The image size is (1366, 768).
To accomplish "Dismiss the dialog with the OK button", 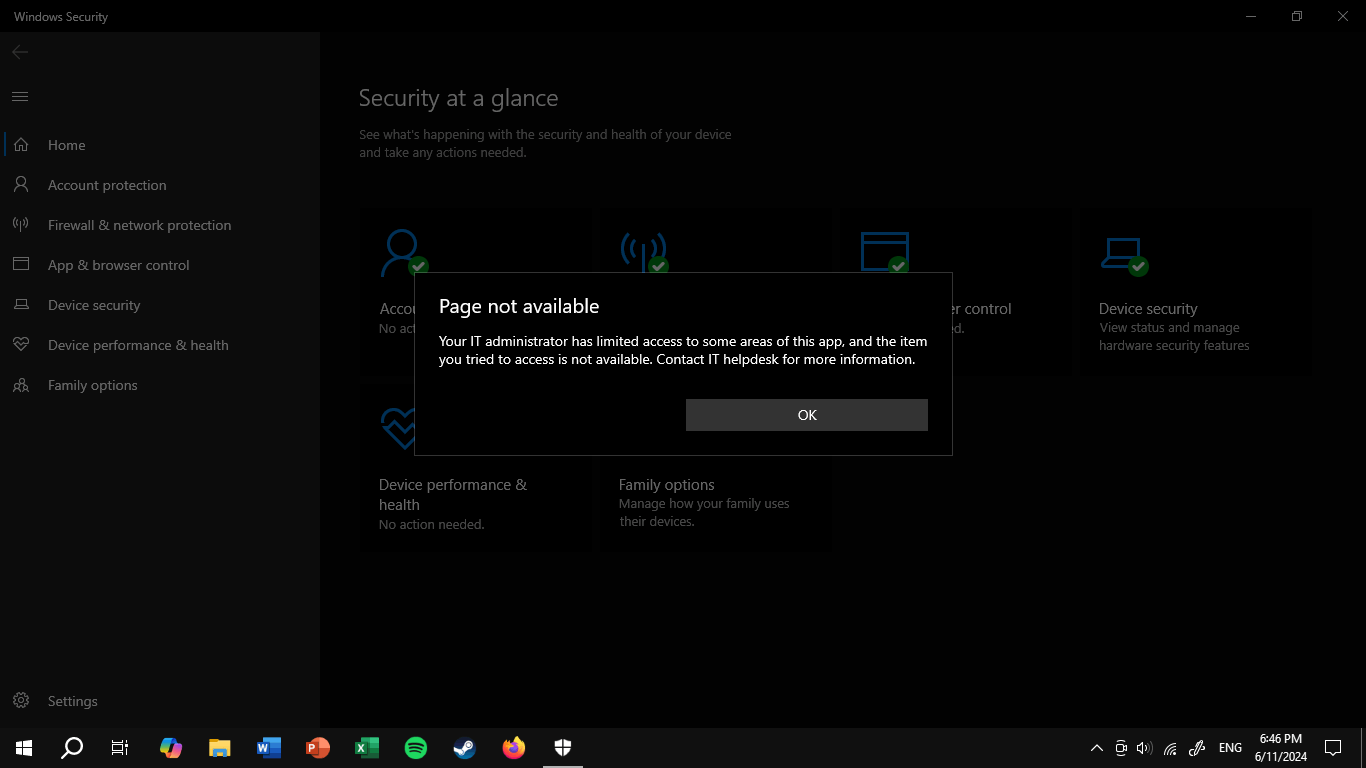I will click(807, 415).
